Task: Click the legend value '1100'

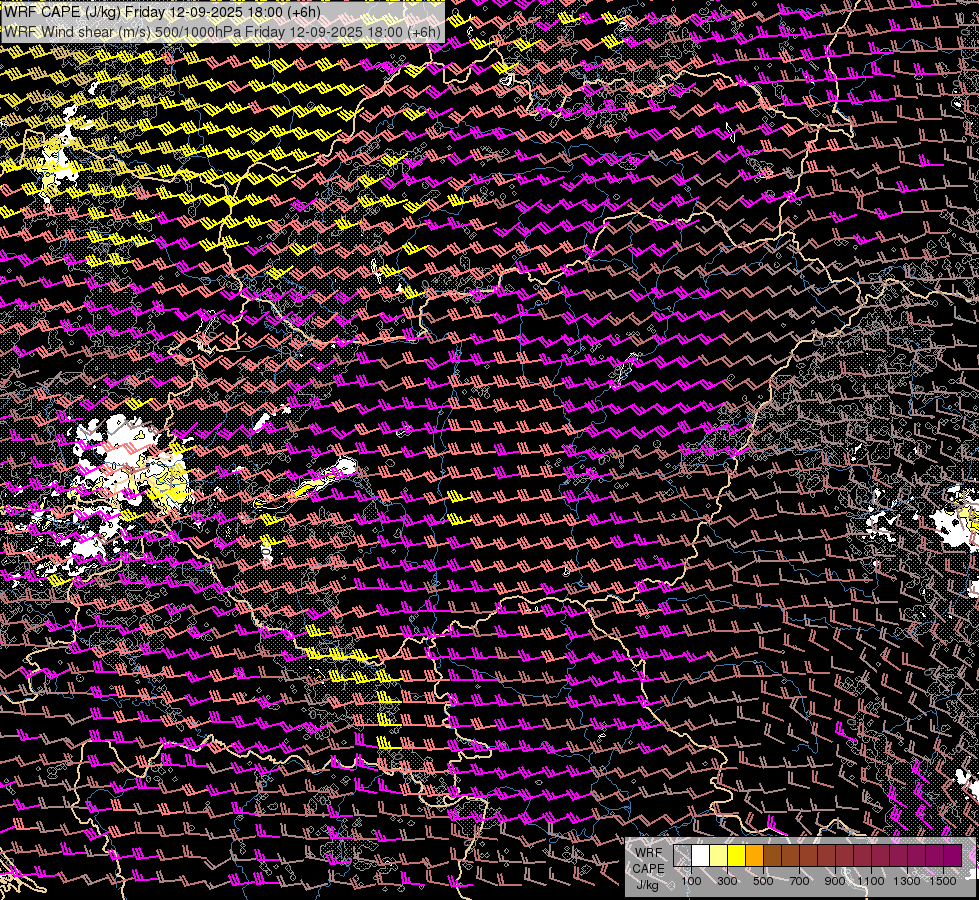Action: tap(871, 881)
